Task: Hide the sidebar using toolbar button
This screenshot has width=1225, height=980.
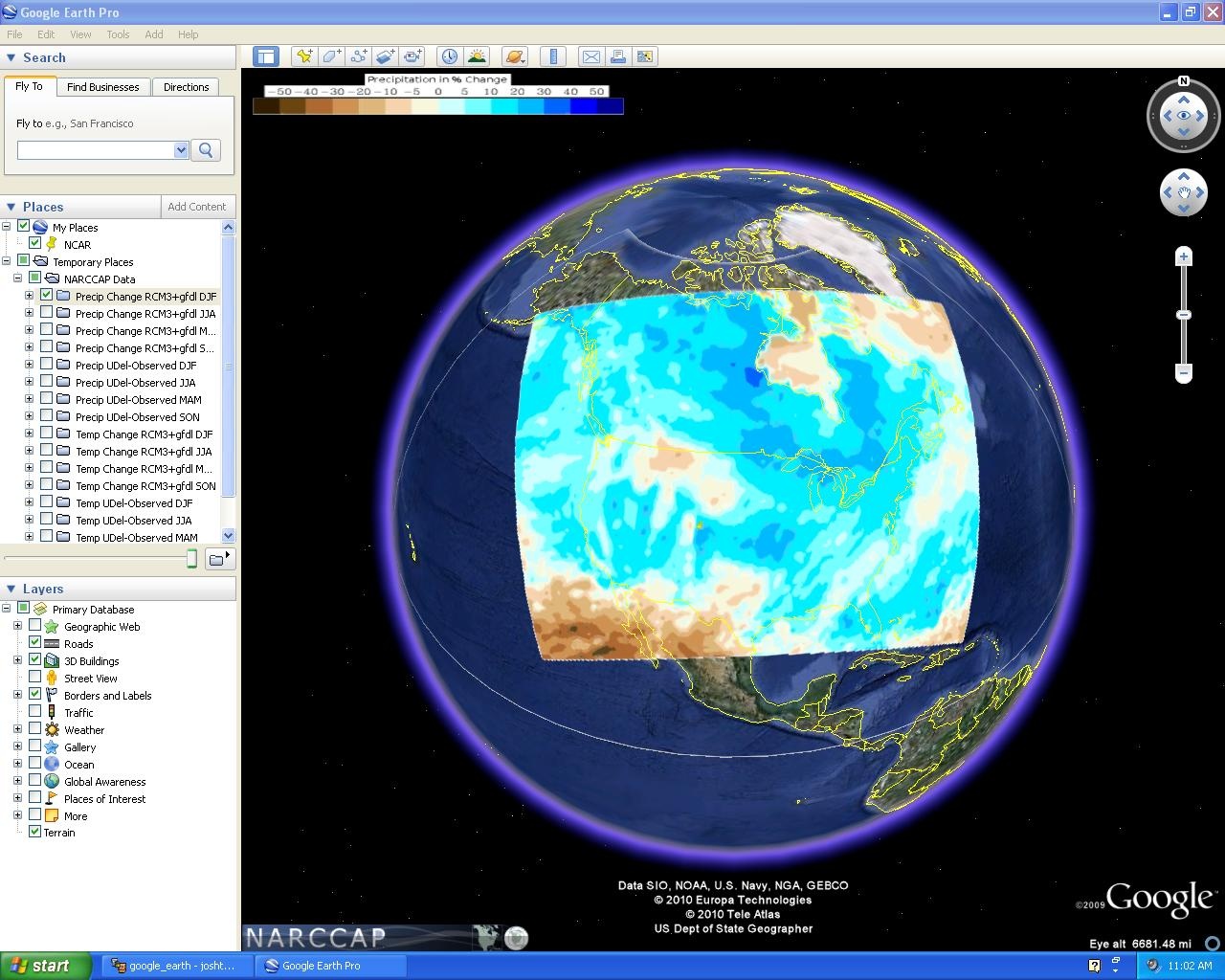Action: click(x=265, y=56)
